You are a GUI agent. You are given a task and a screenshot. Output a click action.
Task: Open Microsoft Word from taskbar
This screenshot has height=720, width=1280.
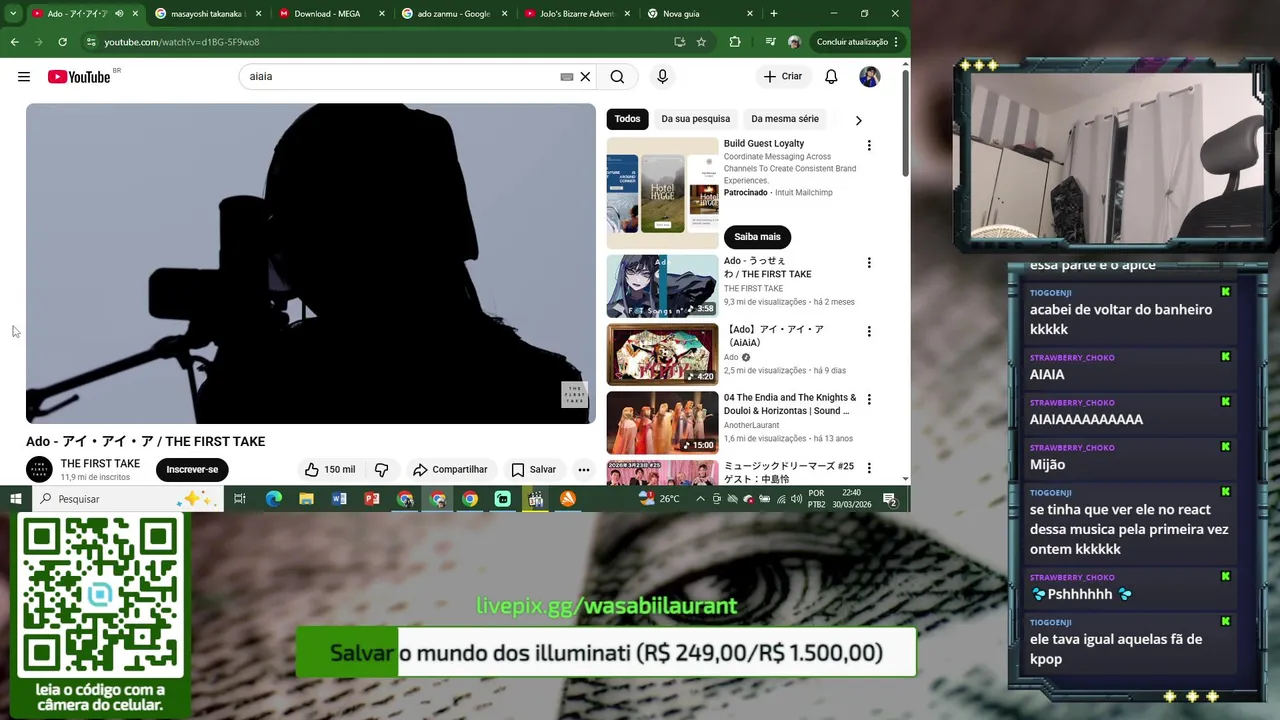[x=339, y=499]
